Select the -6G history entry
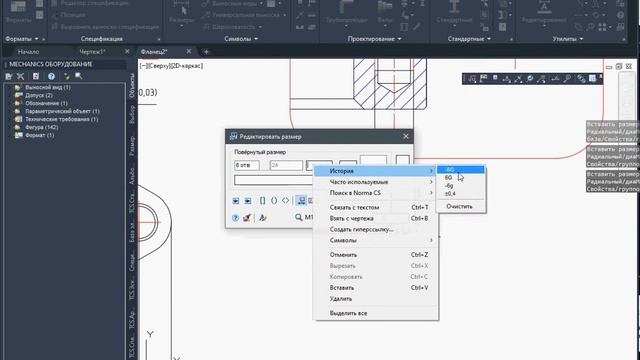The height and width of the screenshot is (360, 640). (460, 169)
